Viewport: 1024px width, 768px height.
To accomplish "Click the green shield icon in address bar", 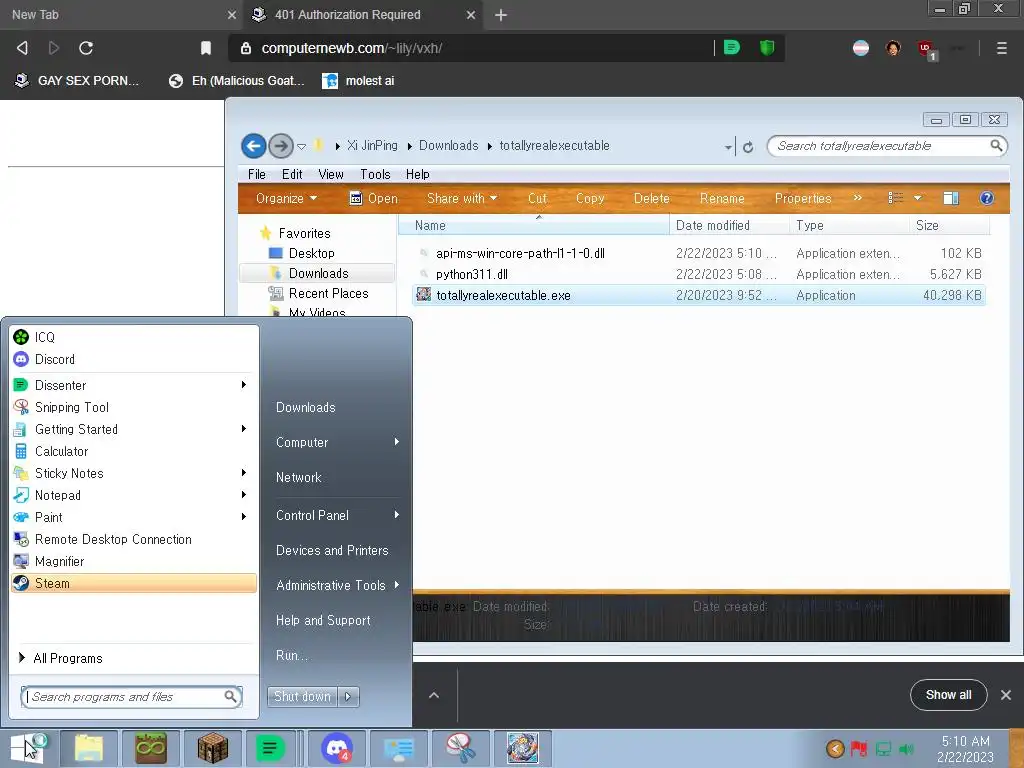I will (767, 48).
